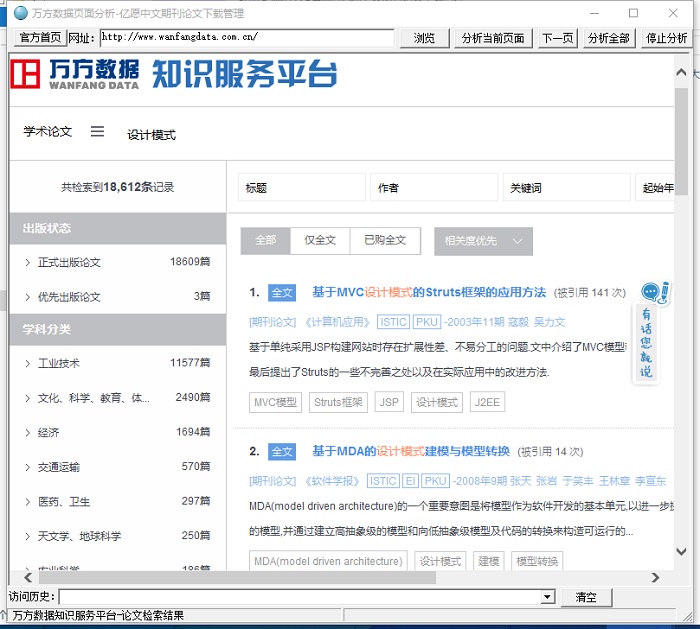Click the Wanfang Data red logo icon
The width and height of the screenshot is (700, 629).
pos(25,74)
